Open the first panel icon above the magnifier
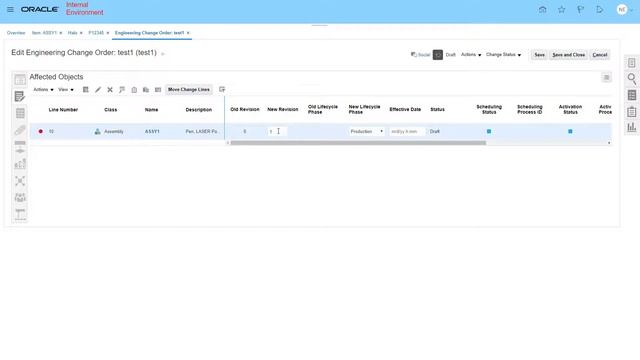Viewport: 640px width, 360px height. point(631,63)
